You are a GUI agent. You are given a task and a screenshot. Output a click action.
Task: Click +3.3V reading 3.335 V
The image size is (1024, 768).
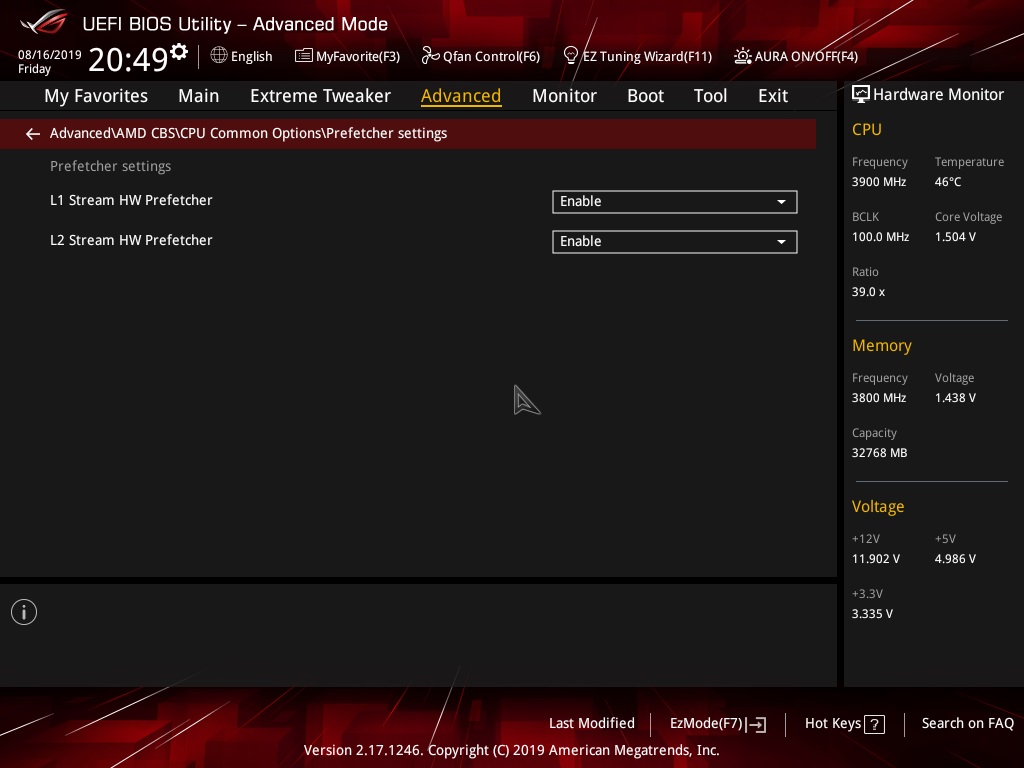pos(872,614)
